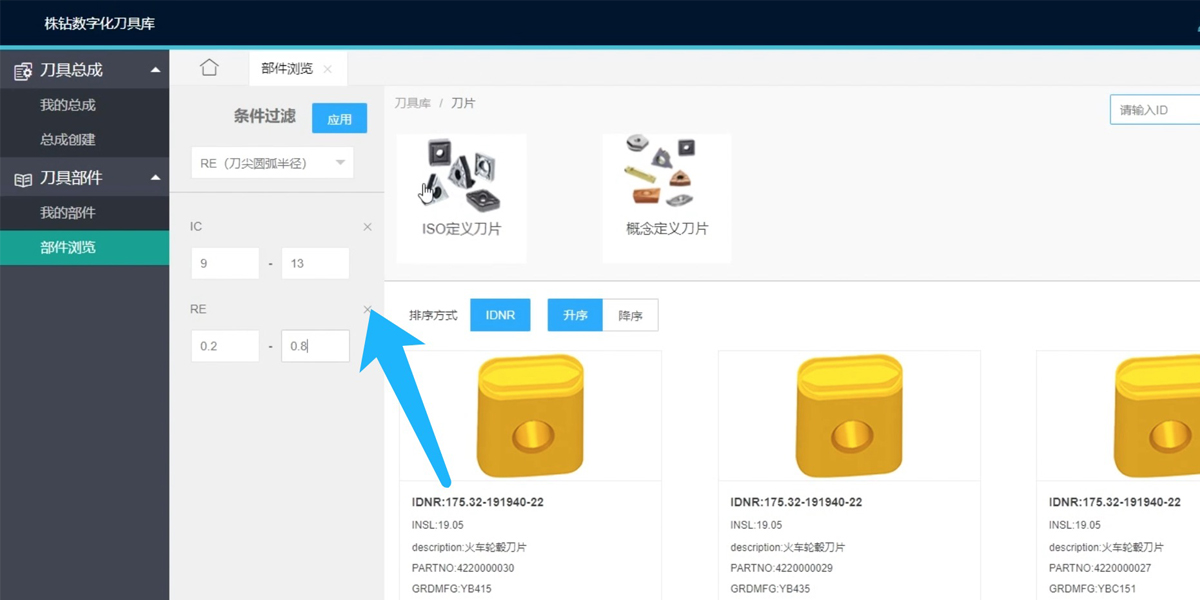Toggle sorting by IDNR
The image size is (1200, 600).
pos(500,315)
